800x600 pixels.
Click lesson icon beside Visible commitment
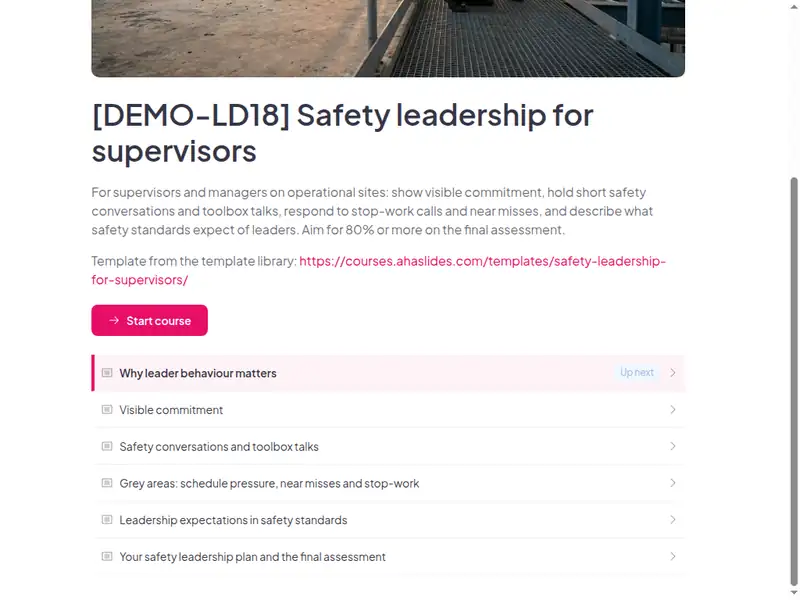pos(107,410)
